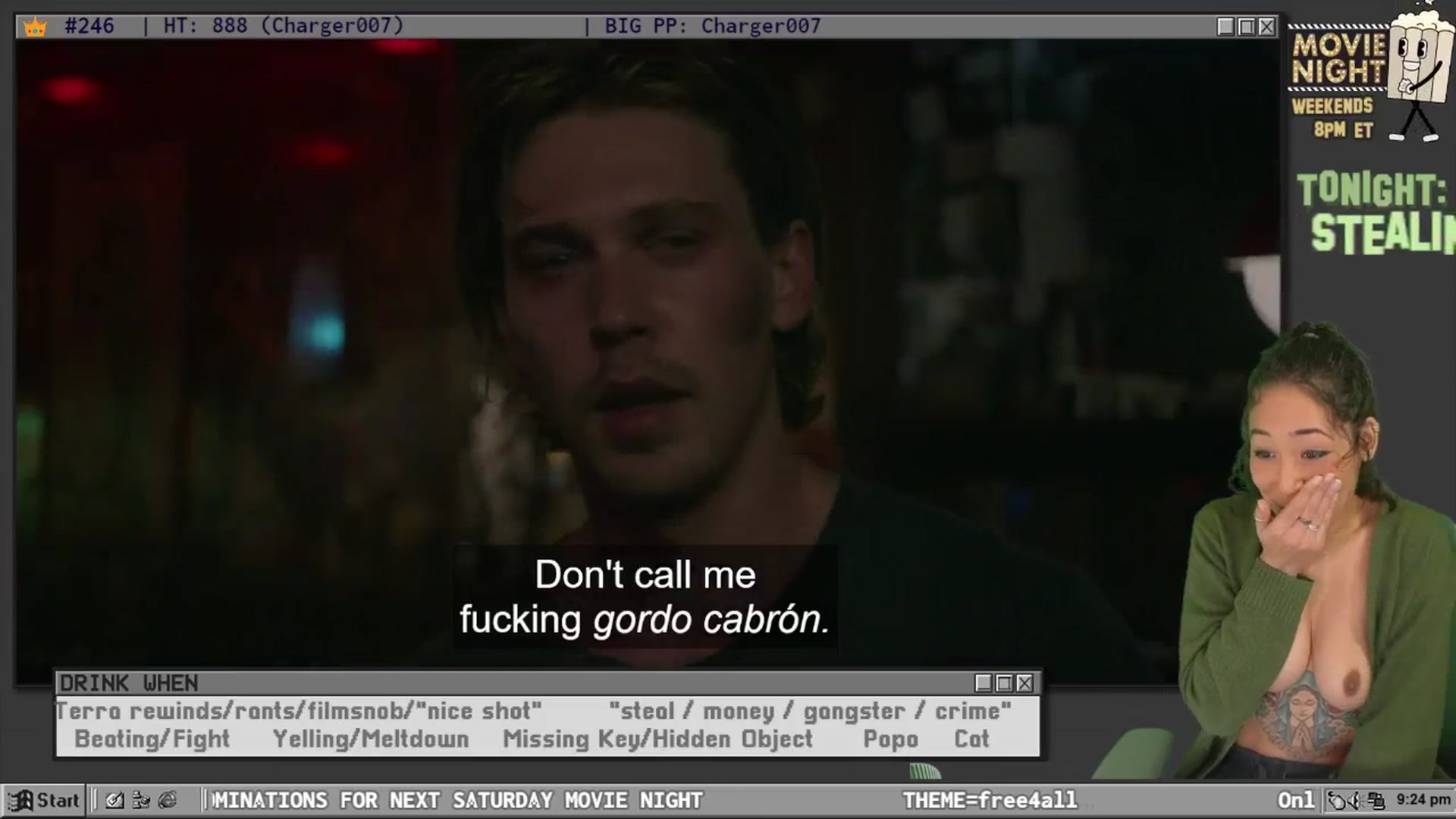Viewport: 1456px width, 819px height.
Task: Click the WEEKENDS 8PM ET schedule text
Action: 1332,118
